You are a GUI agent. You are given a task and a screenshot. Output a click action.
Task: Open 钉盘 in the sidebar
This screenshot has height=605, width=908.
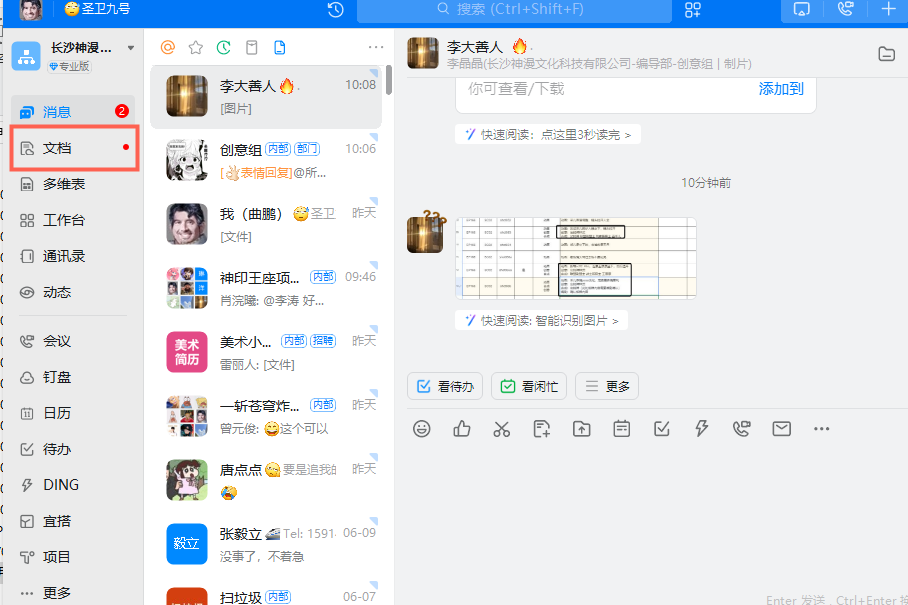pos(73,377)
